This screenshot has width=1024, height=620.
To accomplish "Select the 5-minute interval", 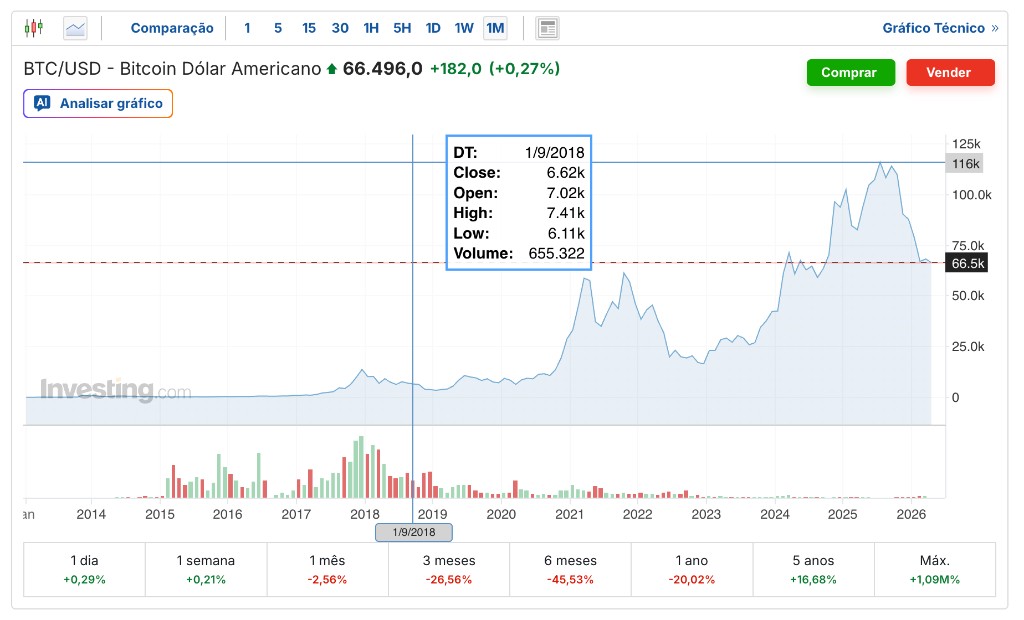I will pyautogui.click(x=278, y=28).
